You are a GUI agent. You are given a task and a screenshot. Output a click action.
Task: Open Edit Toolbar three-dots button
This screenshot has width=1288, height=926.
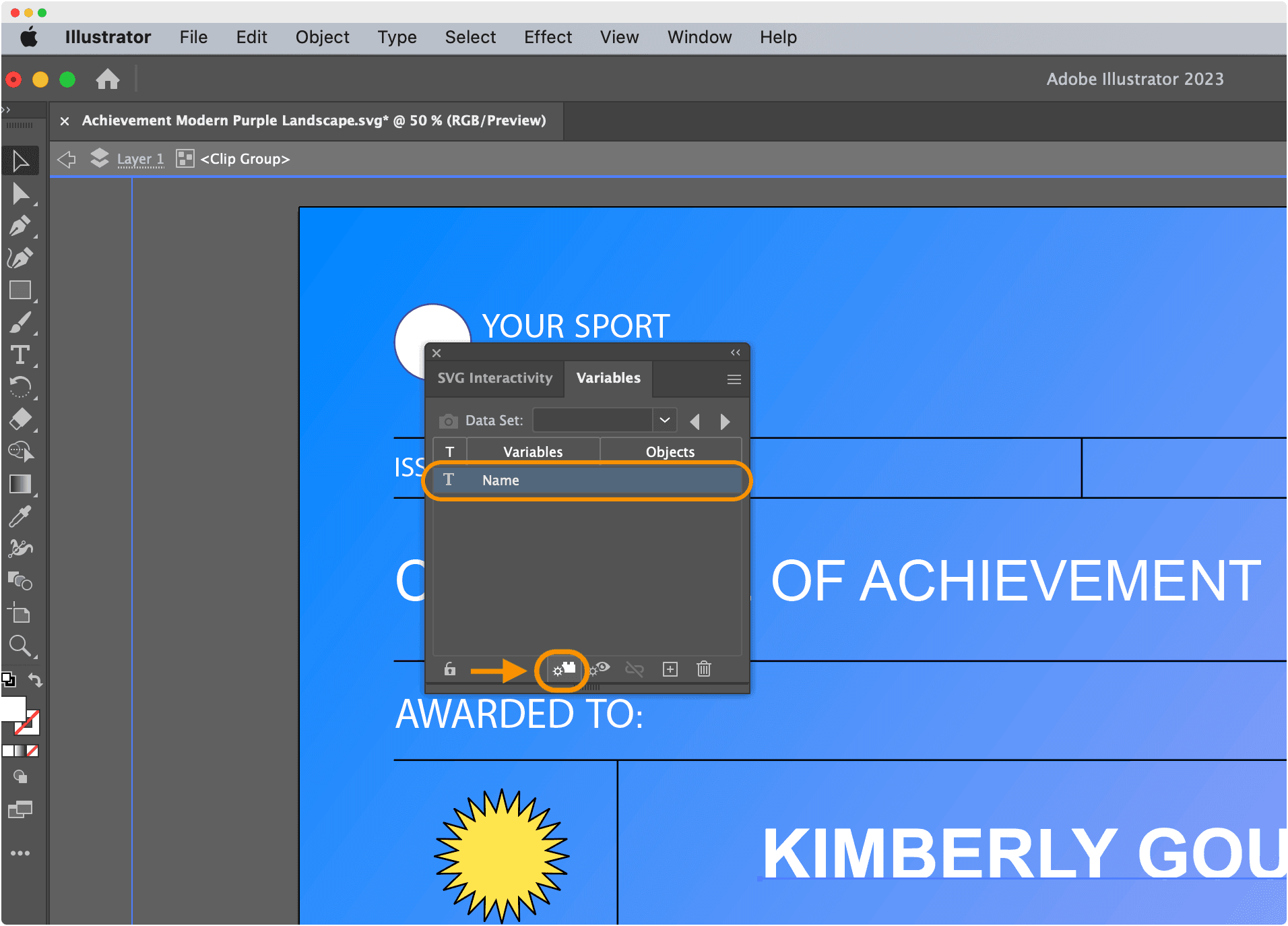pos(20,853)
